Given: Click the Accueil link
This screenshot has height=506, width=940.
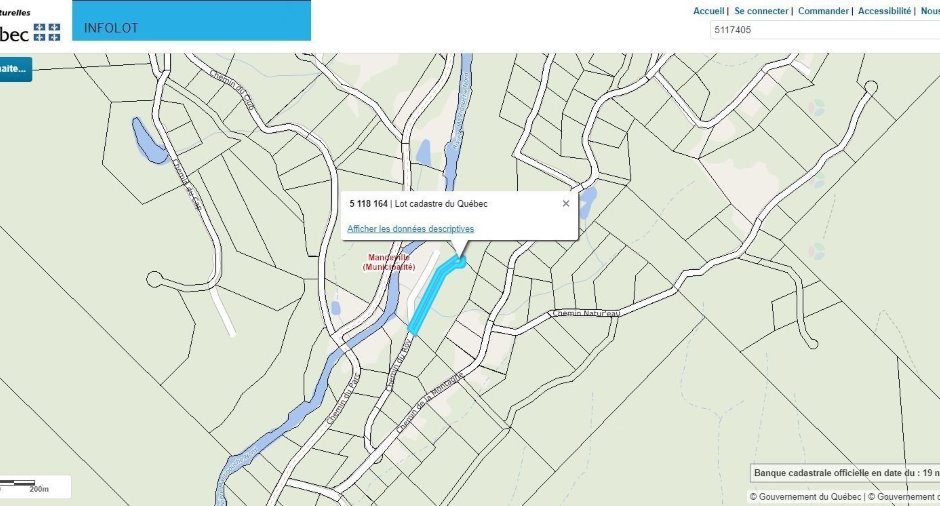Looking at the screenshot, I should [709, 11].
